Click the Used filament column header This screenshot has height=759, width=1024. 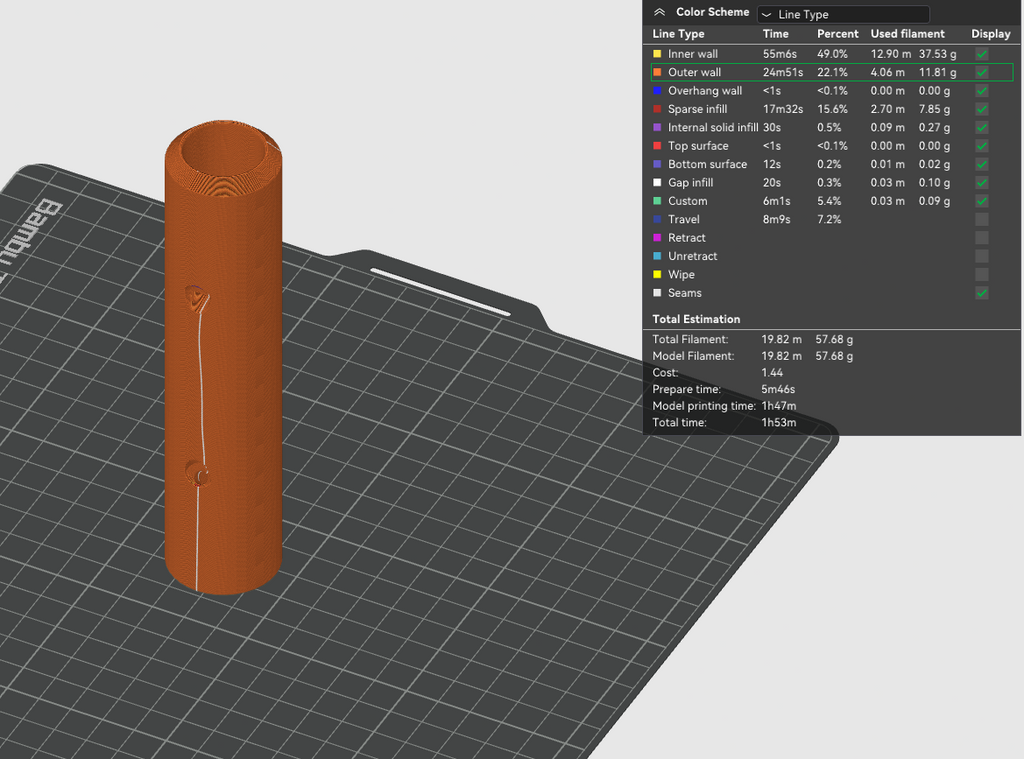coord(907,34)
